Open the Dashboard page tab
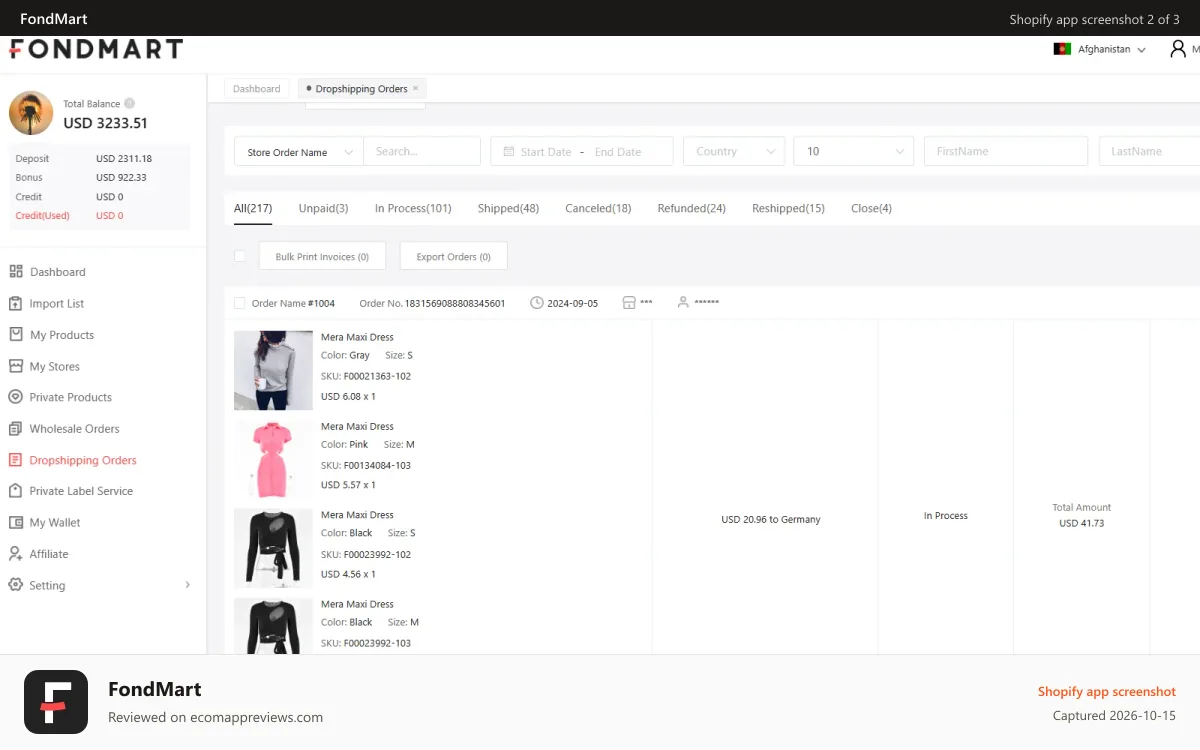Viewport: 1200px width, 750px height. (257, 88)
